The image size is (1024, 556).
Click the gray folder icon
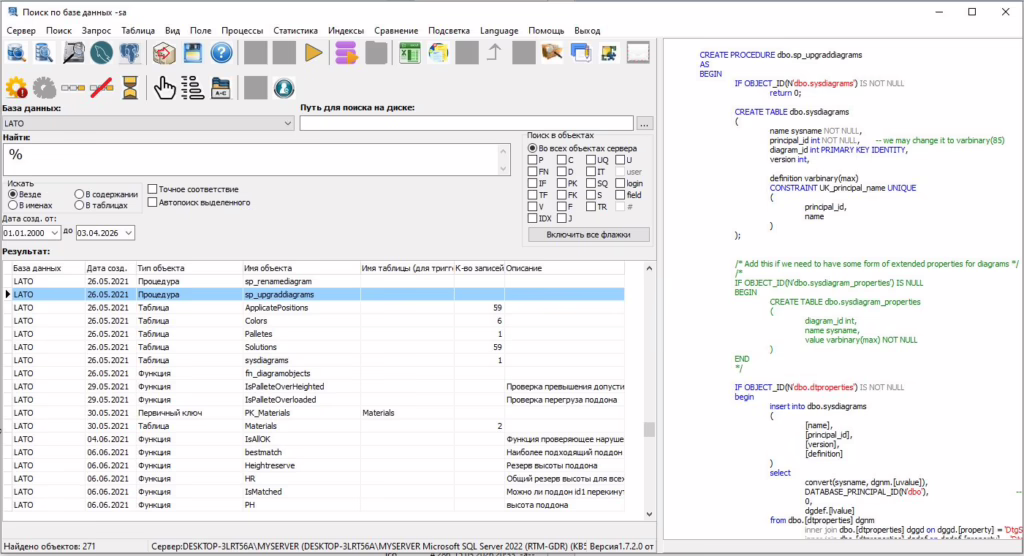click(x=376, y=53)
